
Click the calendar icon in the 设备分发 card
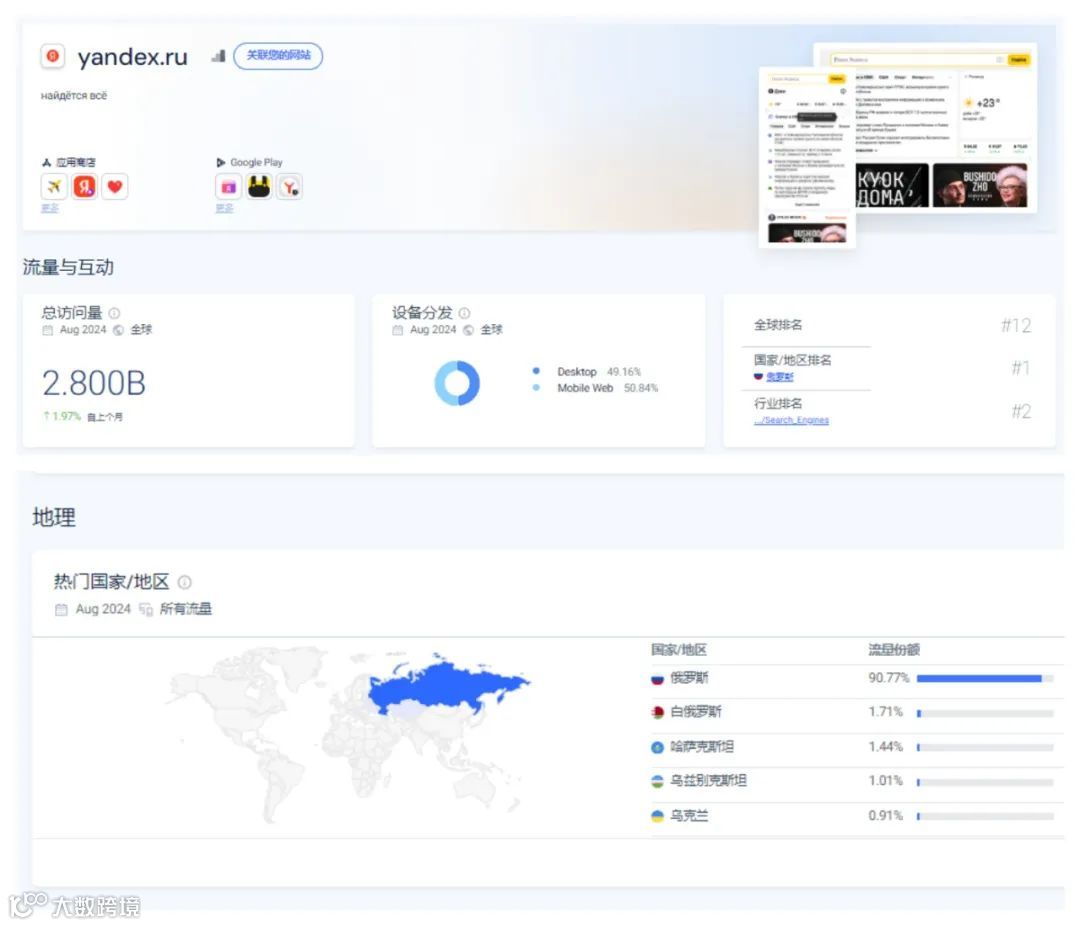(x=397, y=330)
